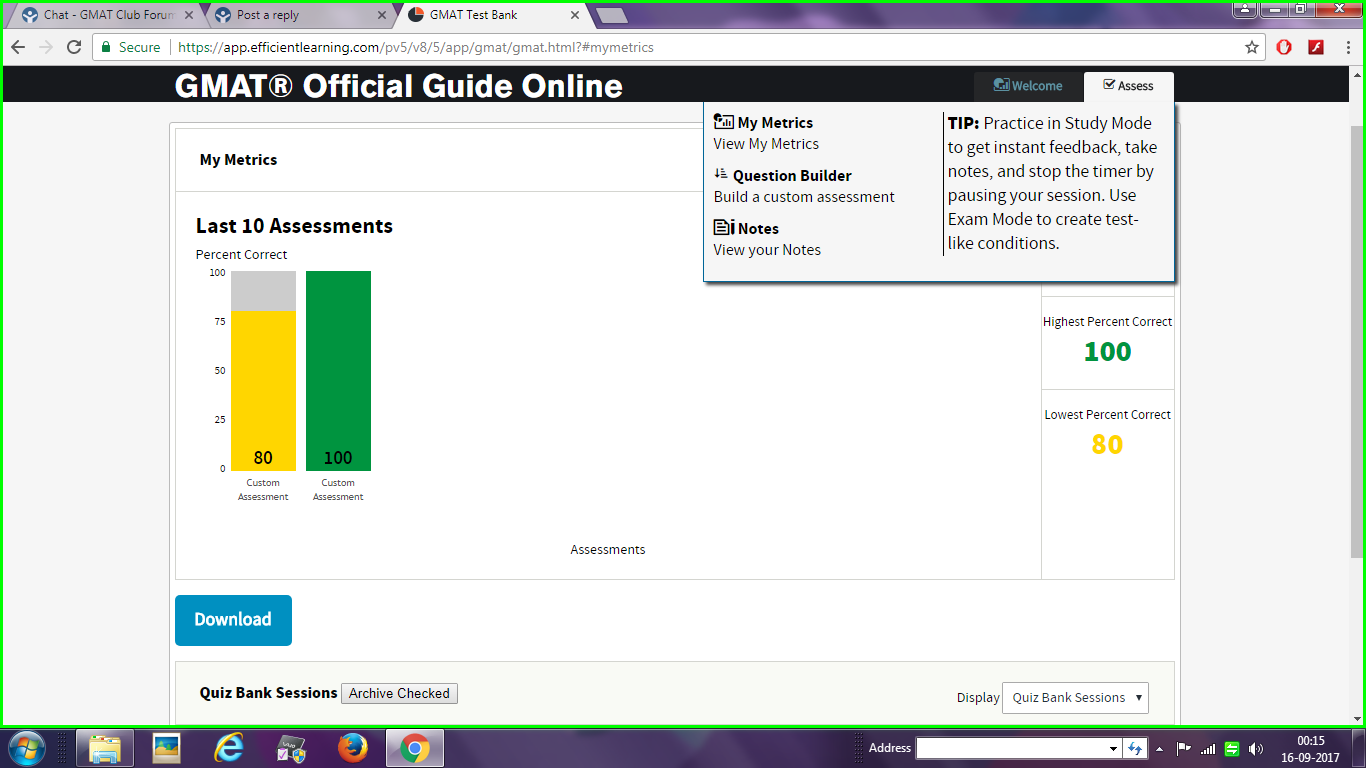Open the Chrome three-dot menu

tap(1347, 47)
